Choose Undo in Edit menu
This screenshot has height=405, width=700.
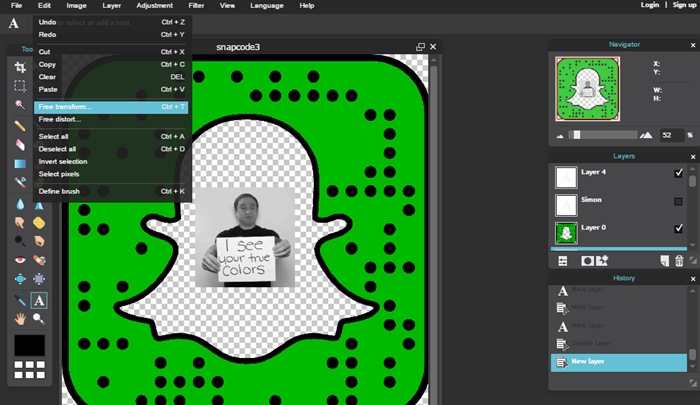(111, 22)
